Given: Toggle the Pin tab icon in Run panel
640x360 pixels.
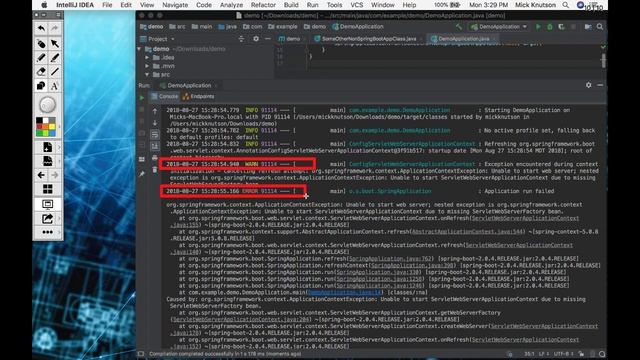Looking at the screenshot, I should pos(142,174).
